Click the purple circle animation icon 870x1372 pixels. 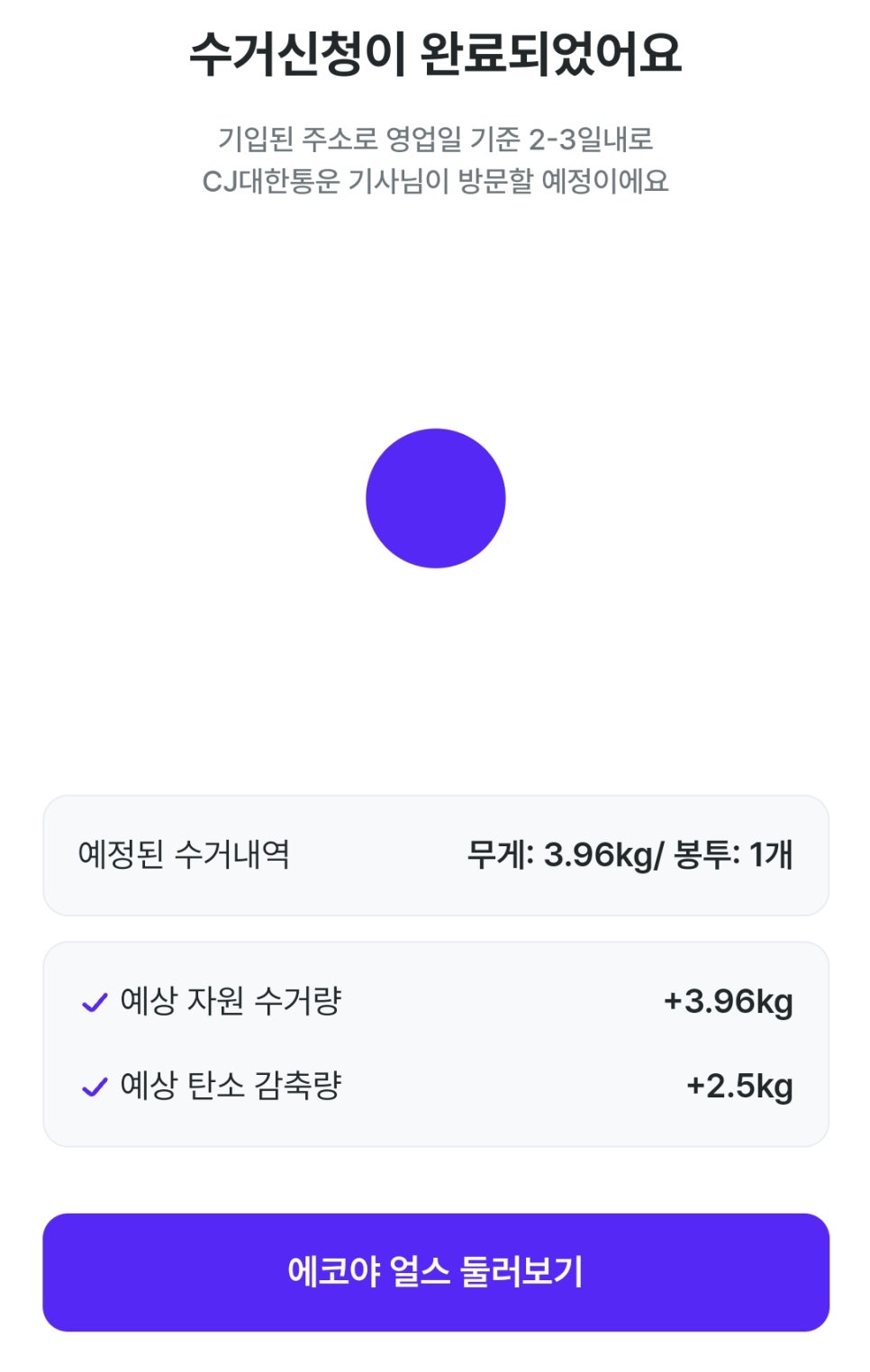pyautogui.click(x=435, y=498)
